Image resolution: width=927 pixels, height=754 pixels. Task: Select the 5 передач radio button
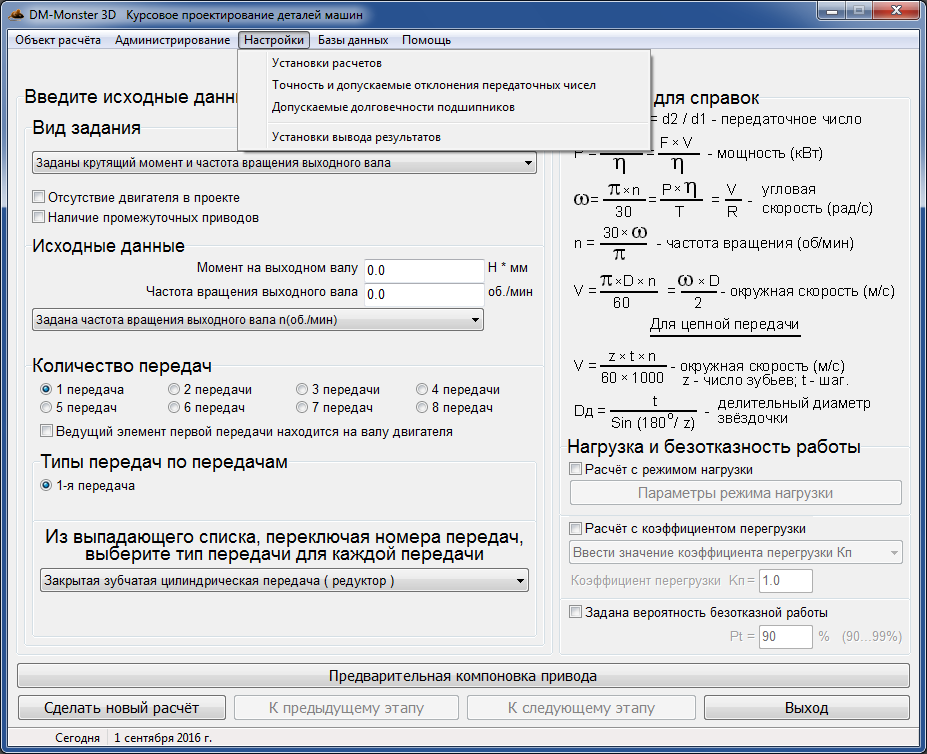tap(46, 407)
